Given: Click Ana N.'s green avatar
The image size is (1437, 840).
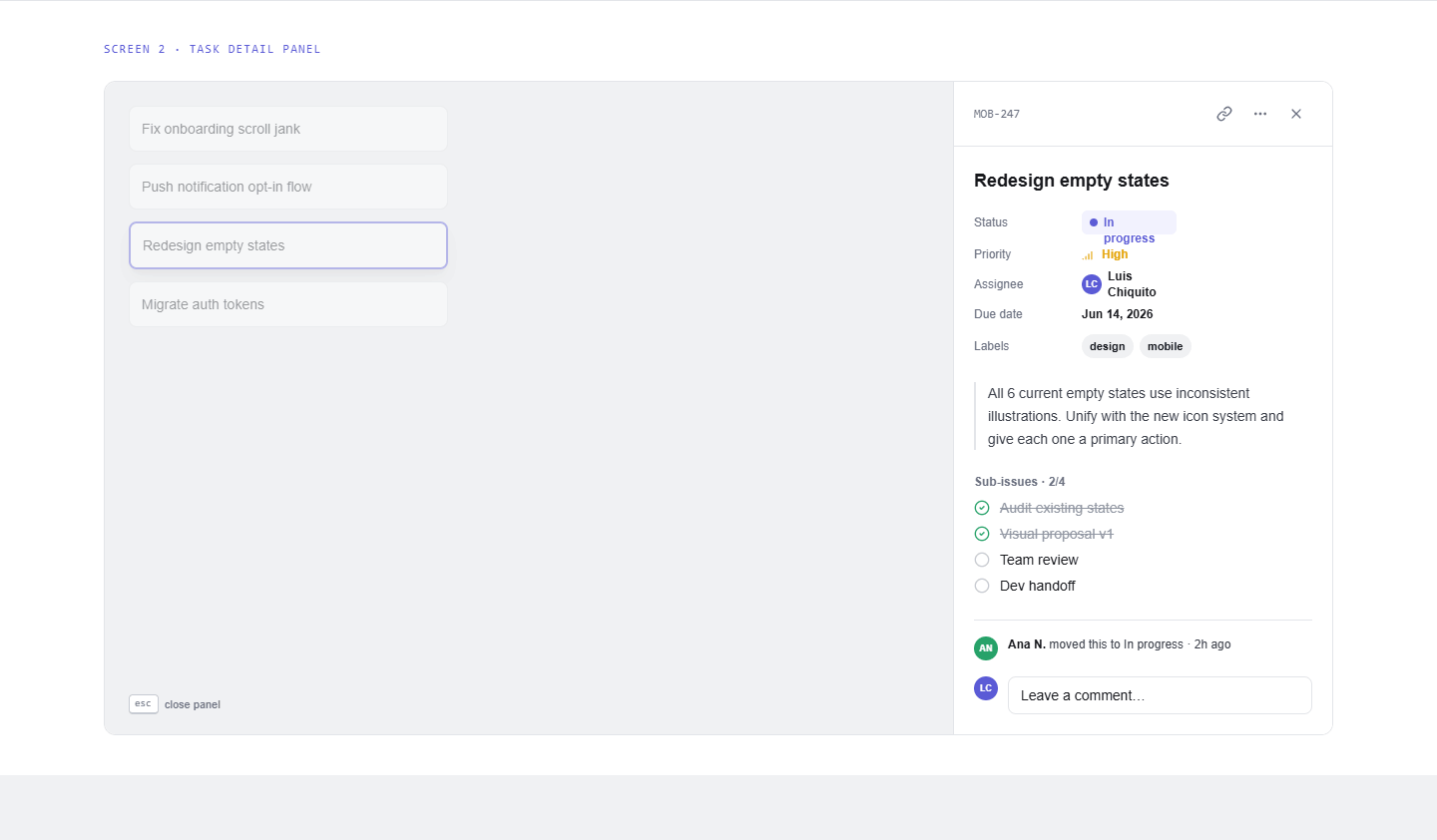Looking at the screenshot, I should (986, 648).
